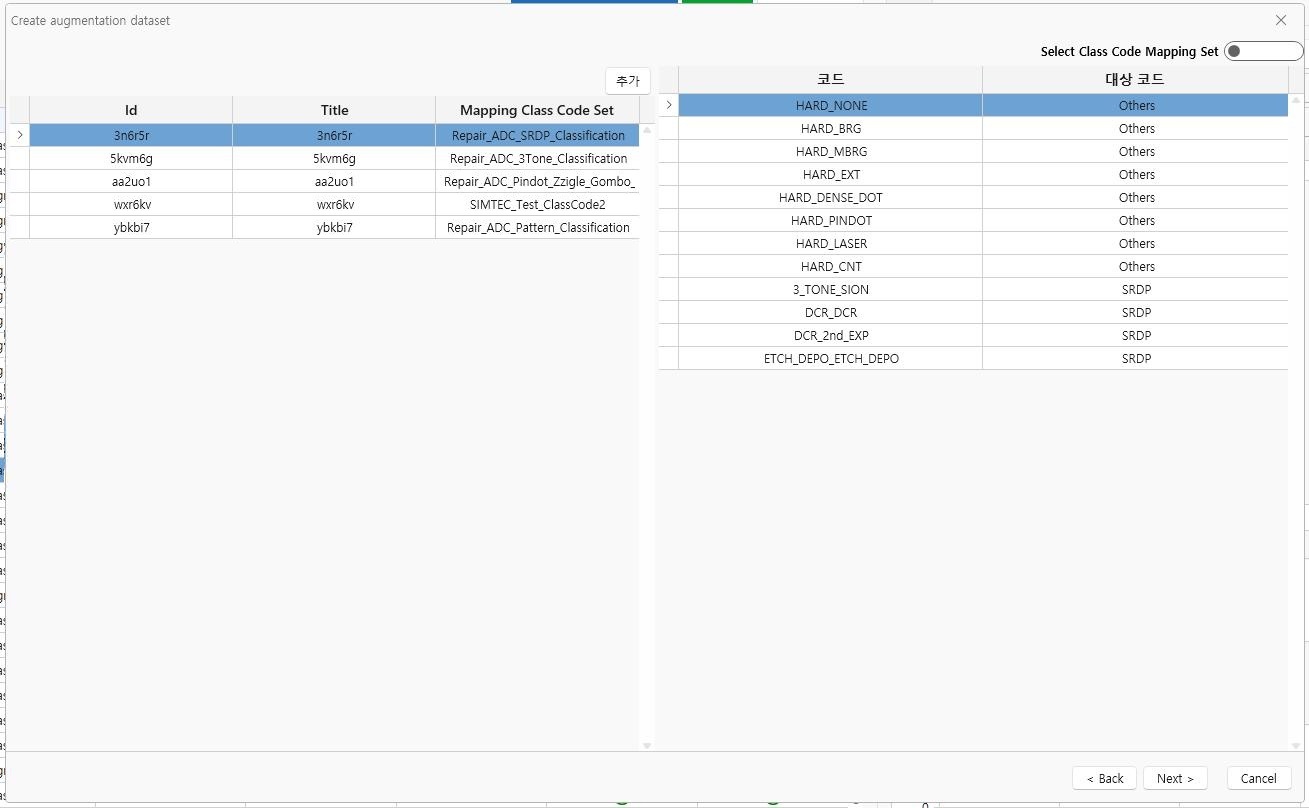1309x808 pixels.
Task: Go to the Next step
Action: pyautogui.click(x=1174, y=778)
